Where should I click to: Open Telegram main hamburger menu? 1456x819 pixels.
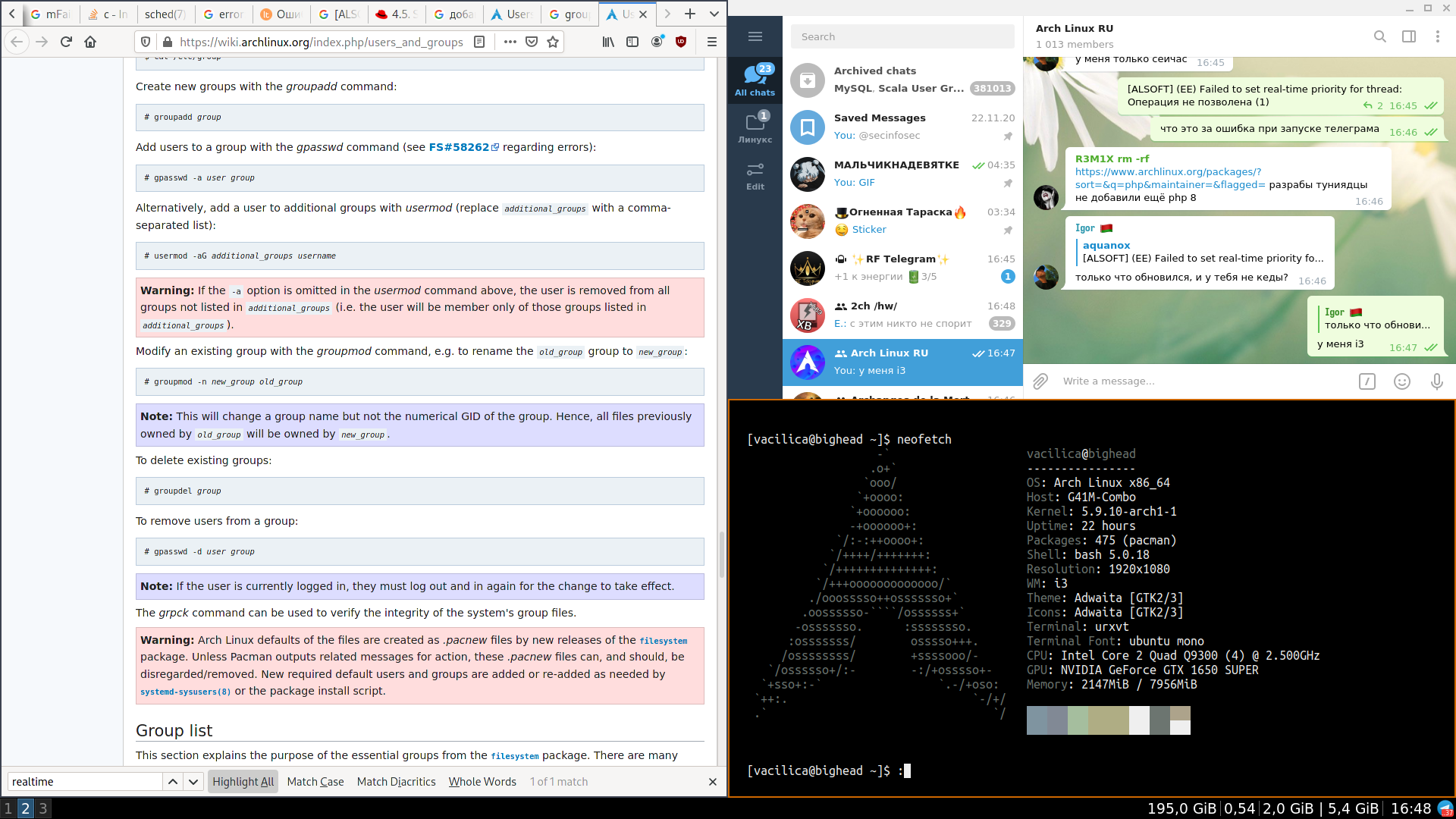pos(755,36)
